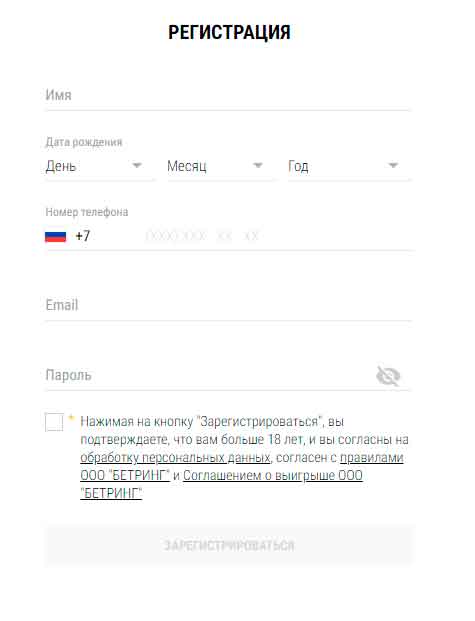Click the Russian flag country icon

point(55,236)
